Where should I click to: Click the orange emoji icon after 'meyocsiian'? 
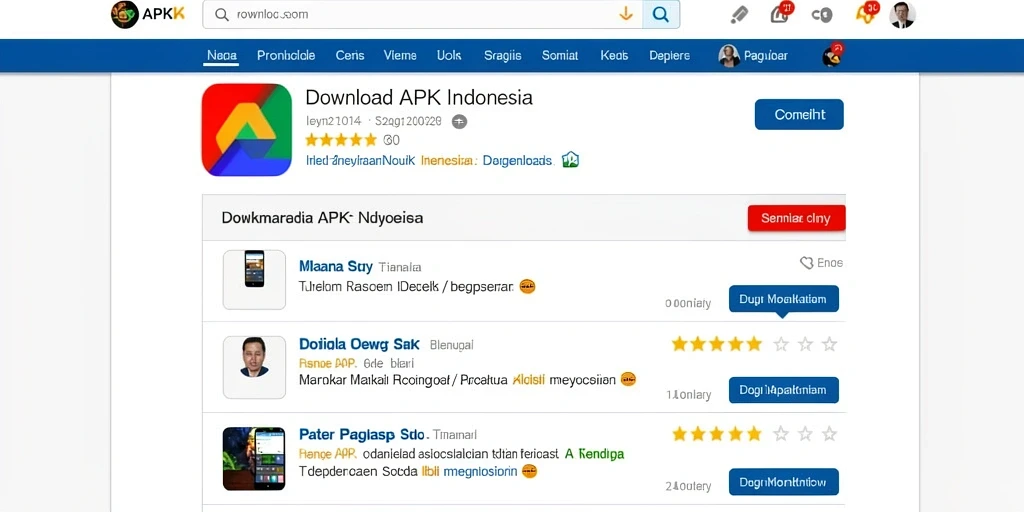click(628, 379)
